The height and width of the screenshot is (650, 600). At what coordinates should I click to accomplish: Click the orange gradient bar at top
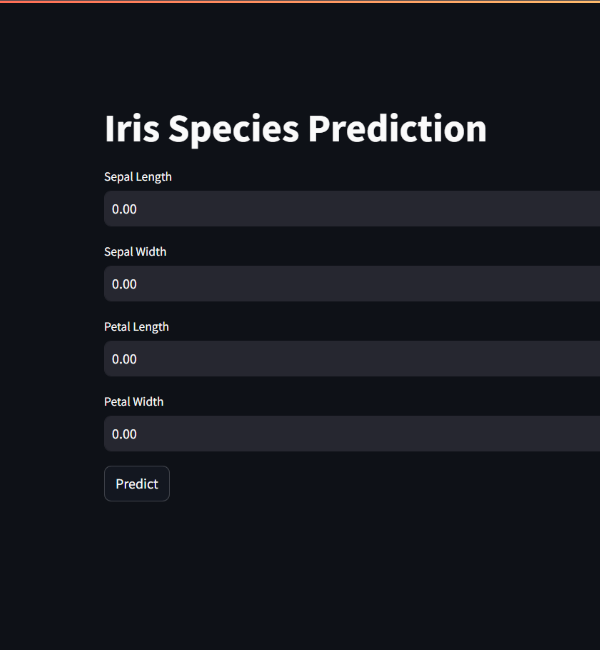tap(300, 1)
